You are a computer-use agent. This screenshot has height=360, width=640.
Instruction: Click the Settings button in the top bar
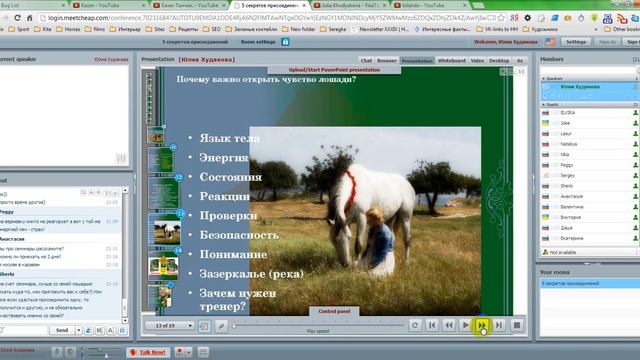pos(576,42)
